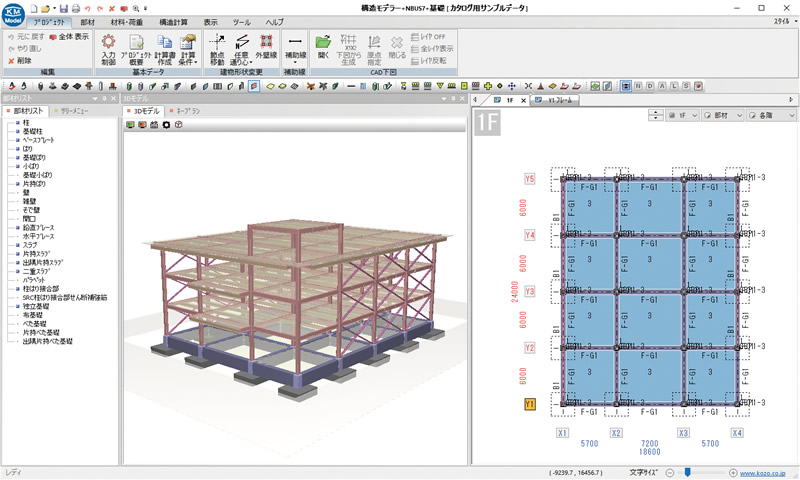
Task: Switch to 材料・荷重 ribbon tab
Action: click(x=127, y=22)
